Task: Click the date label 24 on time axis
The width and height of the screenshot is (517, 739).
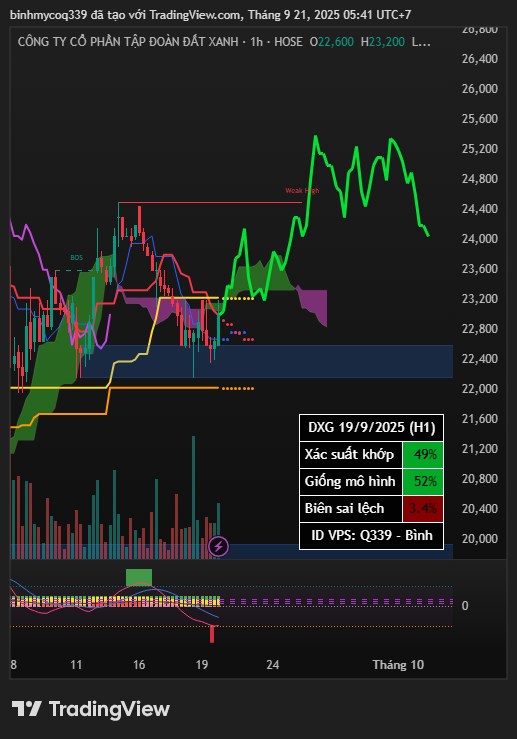Action: (272, 665)
